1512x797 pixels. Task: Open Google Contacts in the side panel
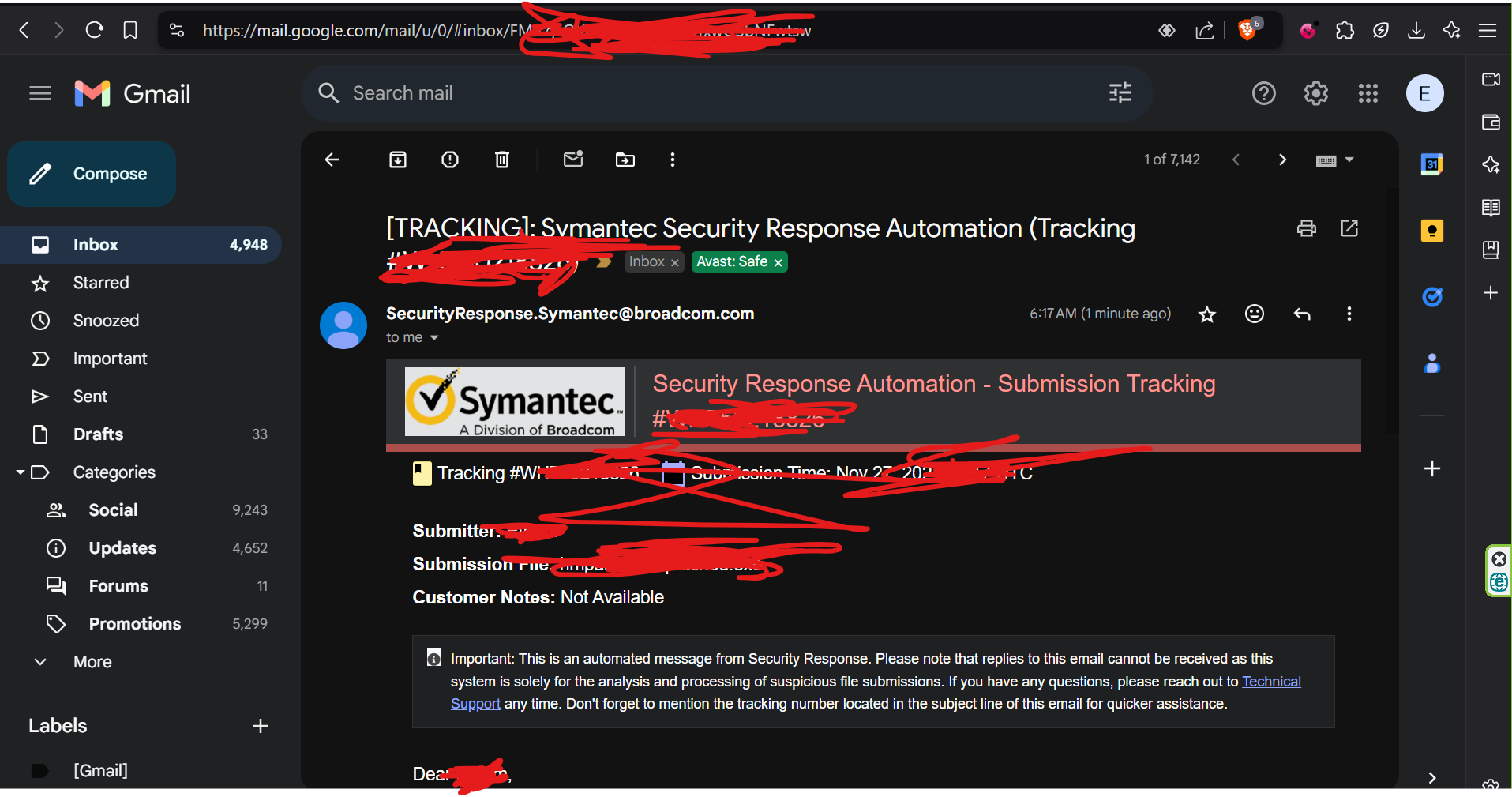click(x=1431, y=363)
